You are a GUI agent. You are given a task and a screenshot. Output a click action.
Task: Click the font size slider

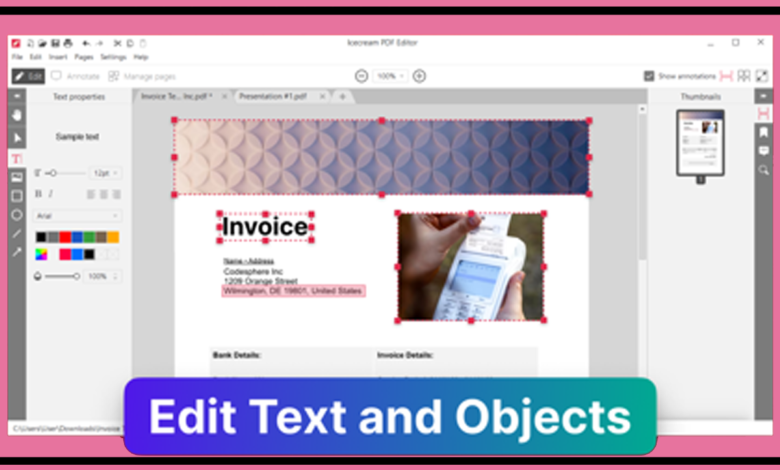65,173
